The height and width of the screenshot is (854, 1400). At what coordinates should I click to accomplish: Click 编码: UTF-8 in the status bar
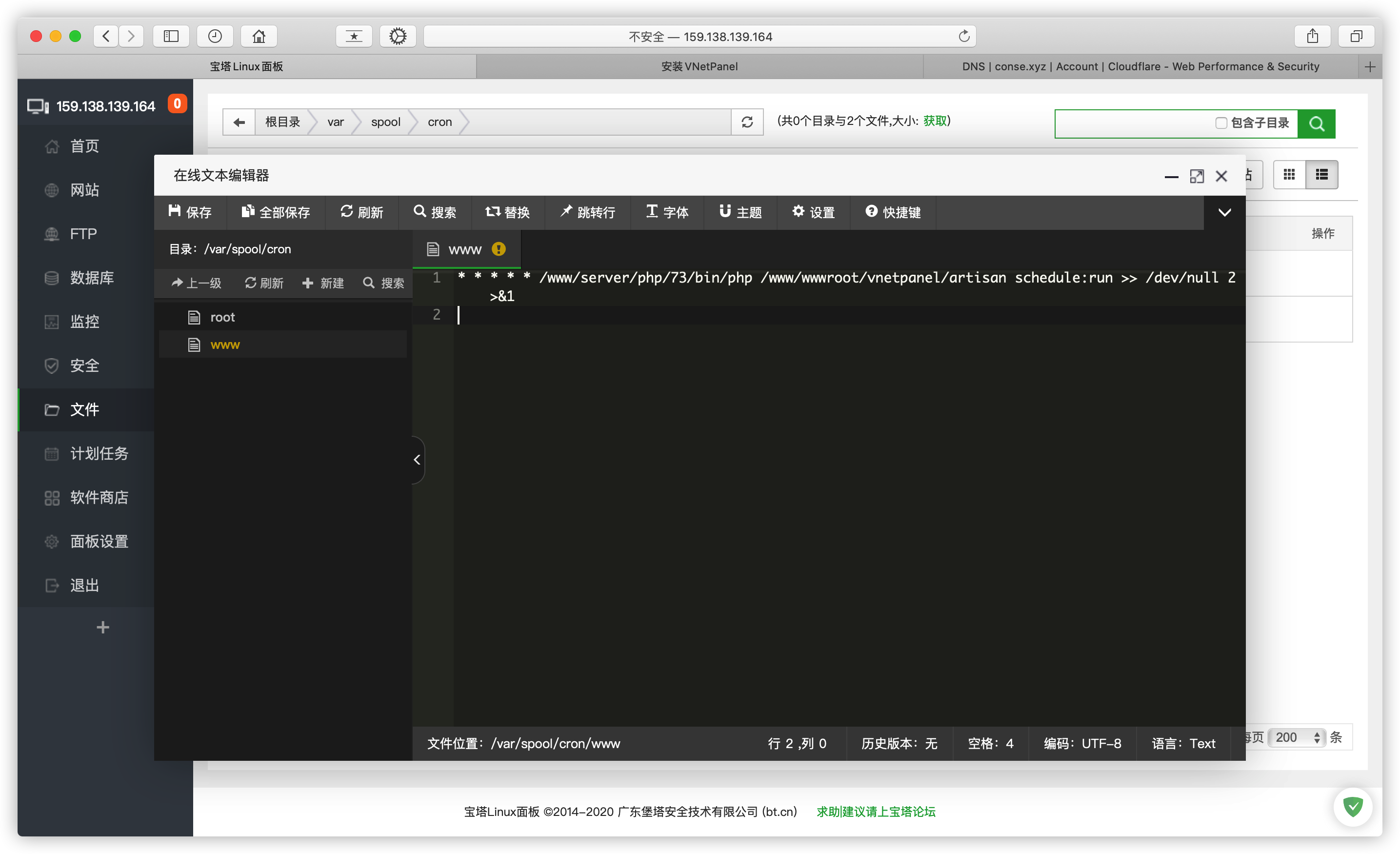pyautogui.click(x=1082, y=743)
